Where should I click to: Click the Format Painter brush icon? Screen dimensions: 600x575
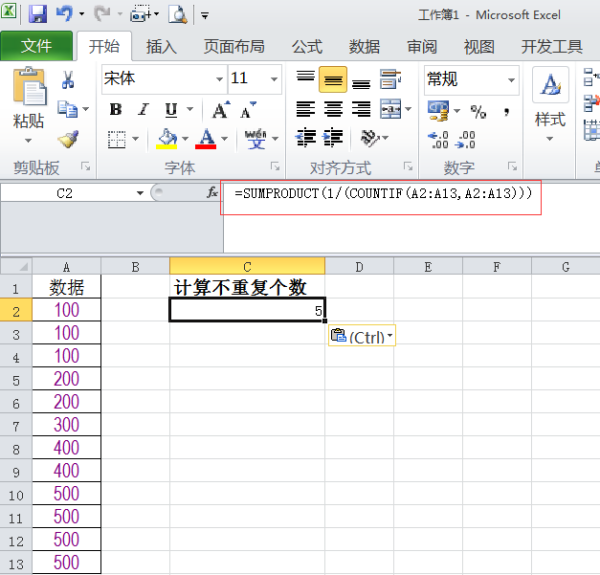tap(68, 139)
